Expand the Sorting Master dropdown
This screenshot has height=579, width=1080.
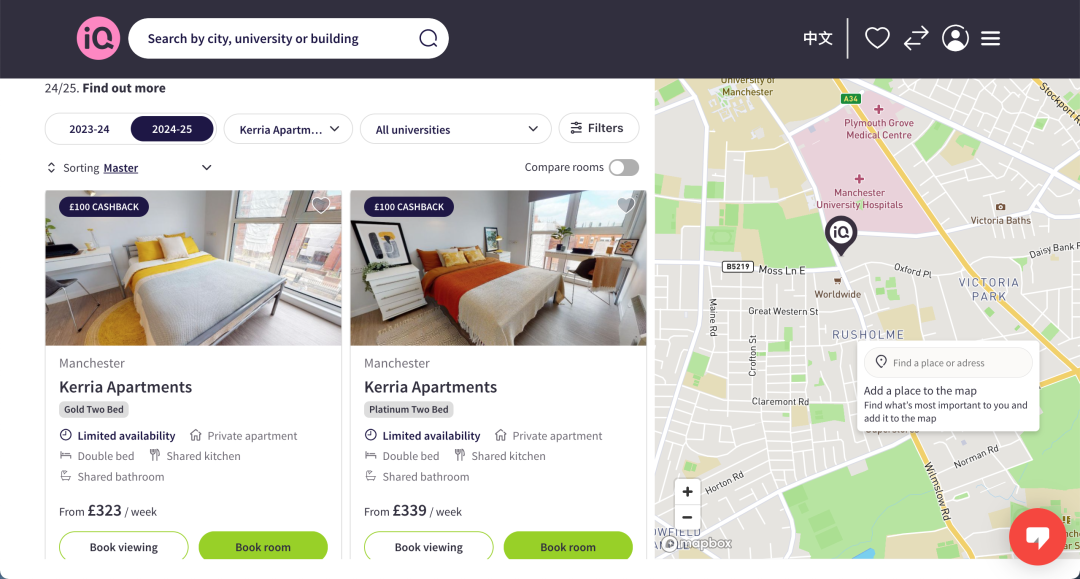pos(129,168)
